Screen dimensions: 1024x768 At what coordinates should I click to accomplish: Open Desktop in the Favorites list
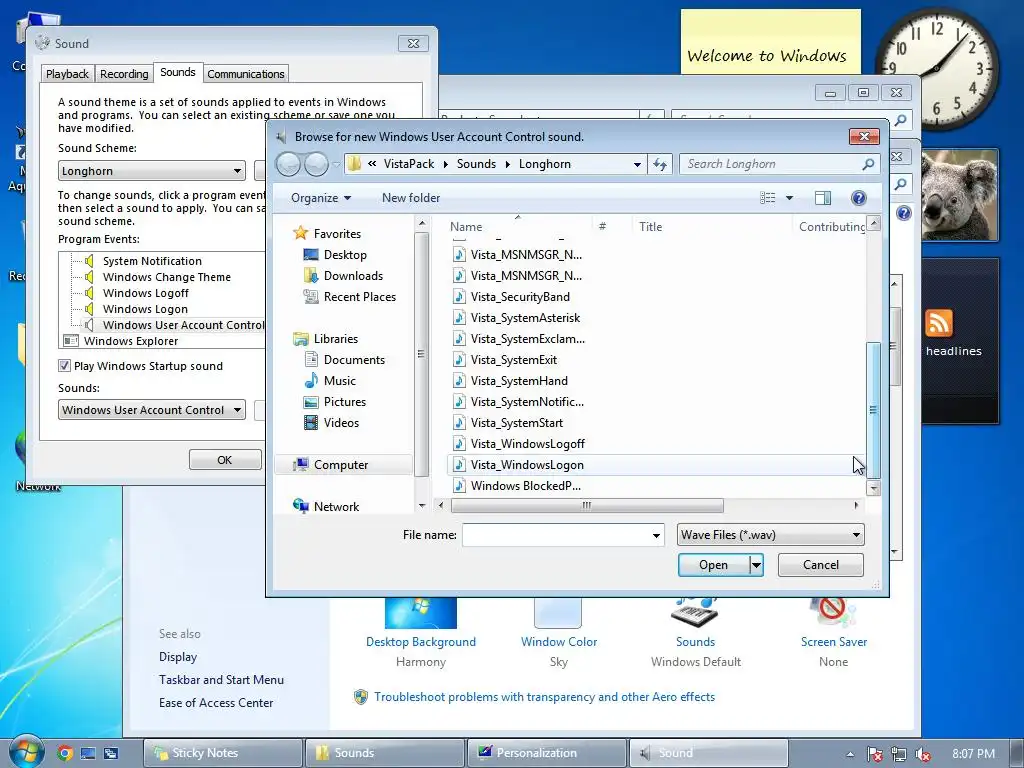[336, 255]
